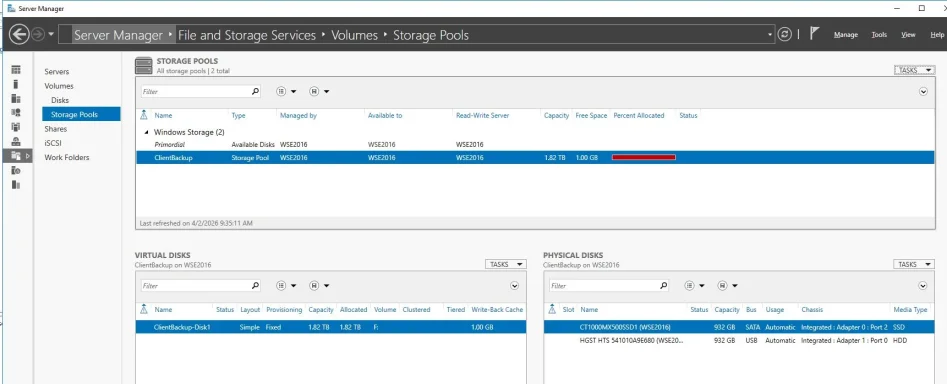Sort virtual disks by Write-Back Cache column
The width and height of the screenshot is (947, 384).
point(497,310)
